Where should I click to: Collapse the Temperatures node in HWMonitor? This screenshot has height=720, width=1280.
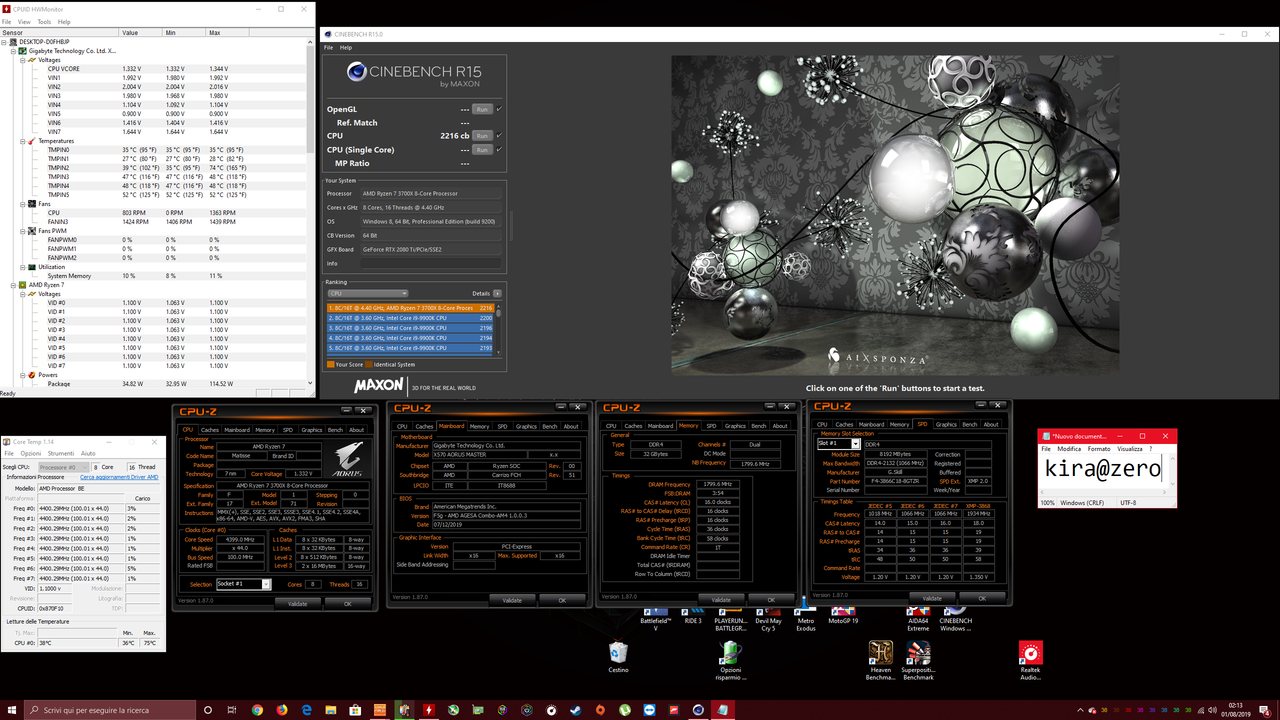pos(22,141)
